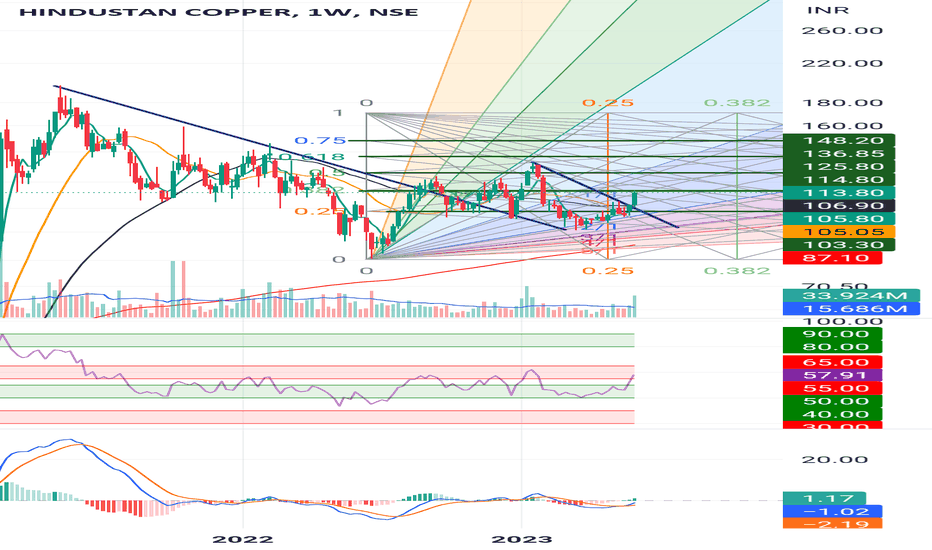Viewport: 932px width, 550px height.
Task: Click the 0.382 label above the Fib grid
Action: pyautogui.click(x=737, y=103)
